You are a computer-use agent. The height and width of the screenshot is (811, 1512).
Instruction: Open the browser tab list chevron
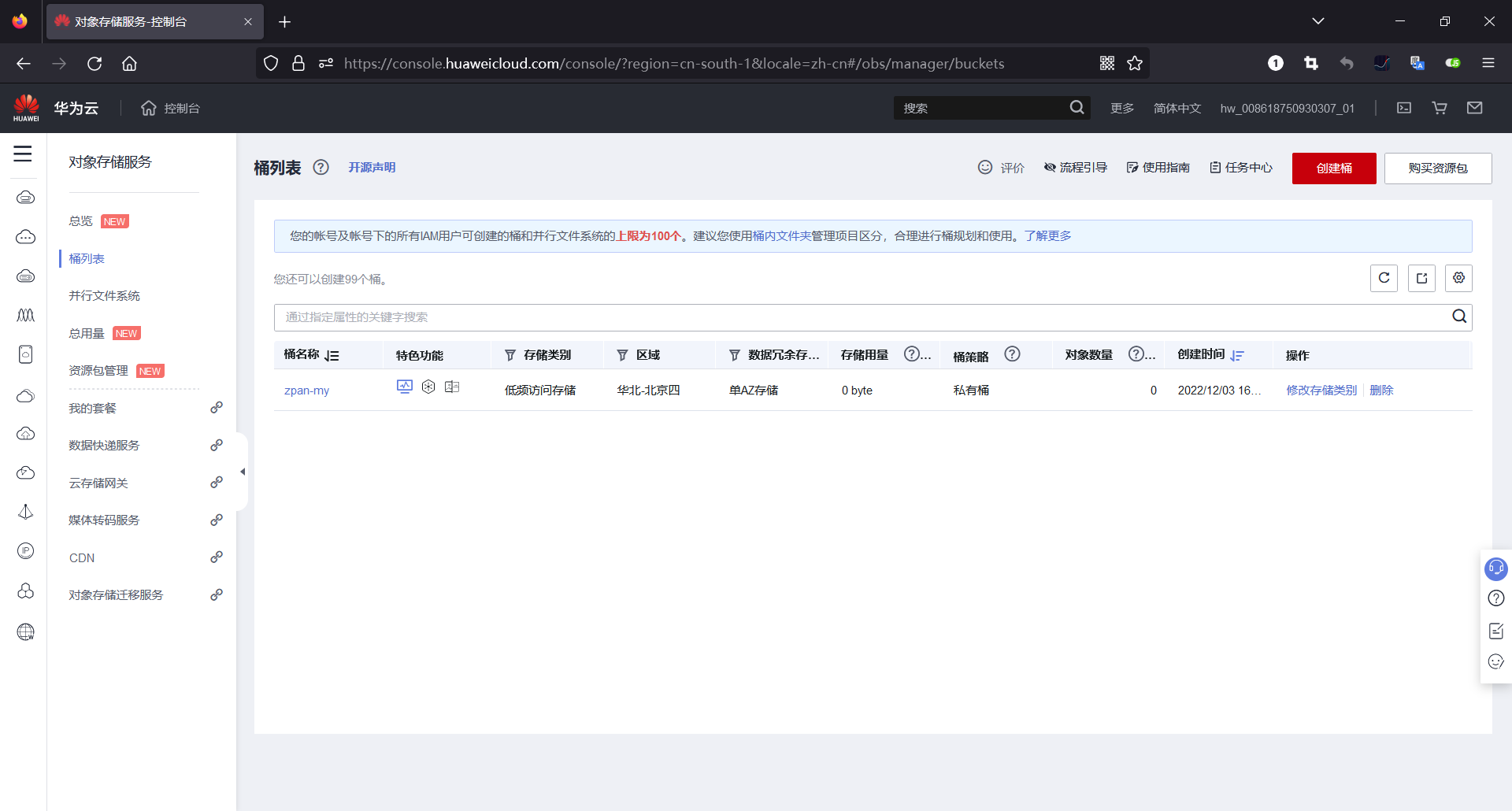pyautogui.click(x=1318, y=21)
